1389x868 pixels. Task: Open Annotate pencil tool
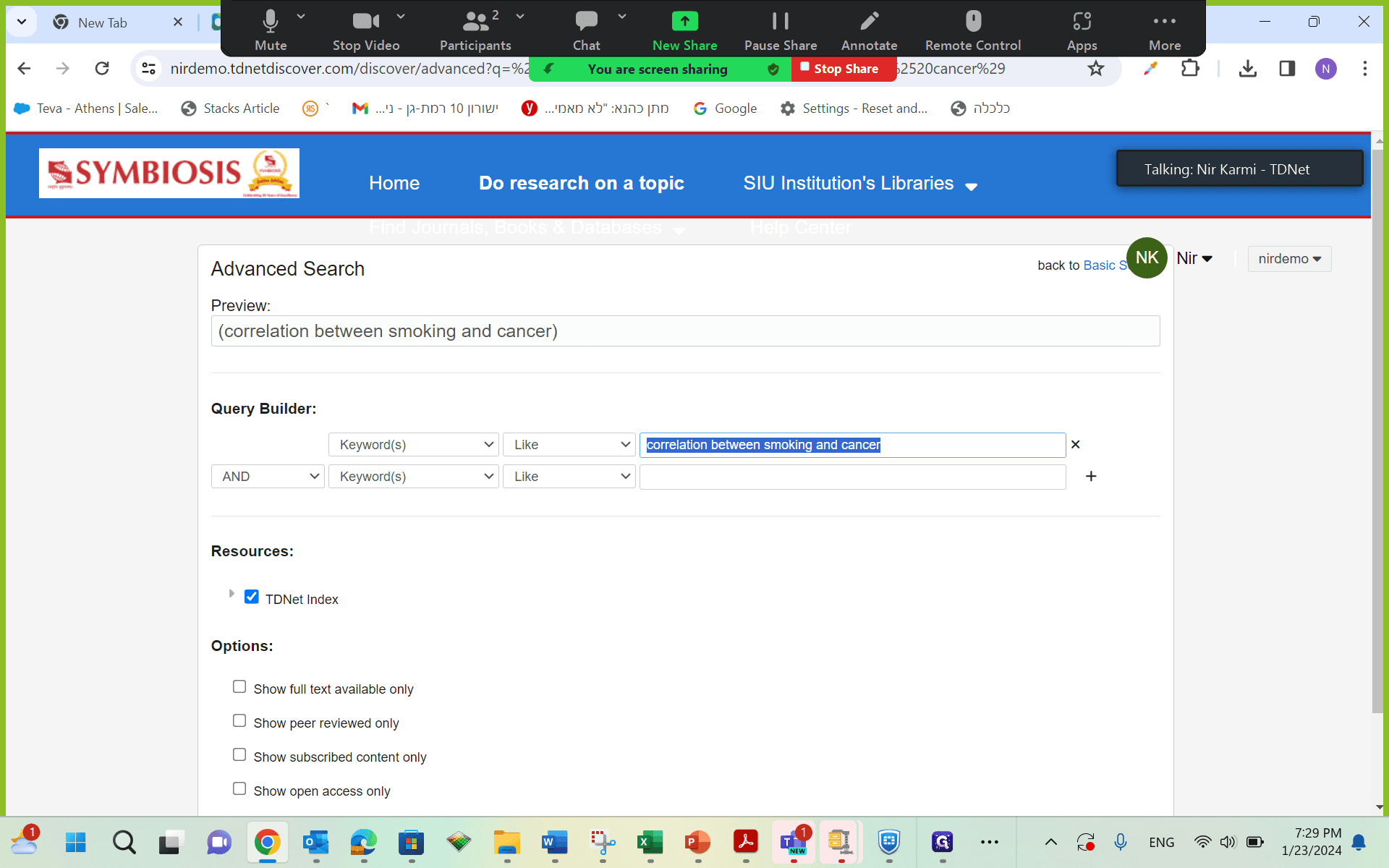(869, 30)
